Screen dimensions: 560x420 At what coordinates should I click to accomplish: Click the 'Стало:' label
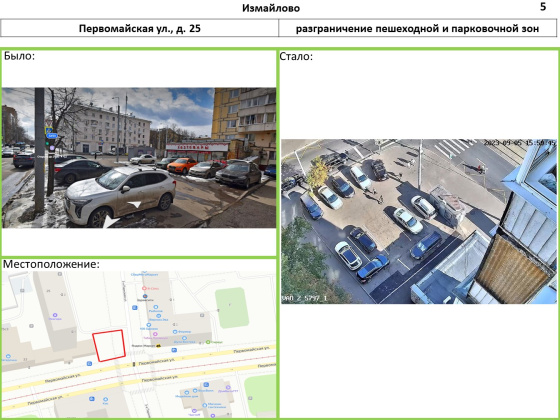[x=296, y=56]
